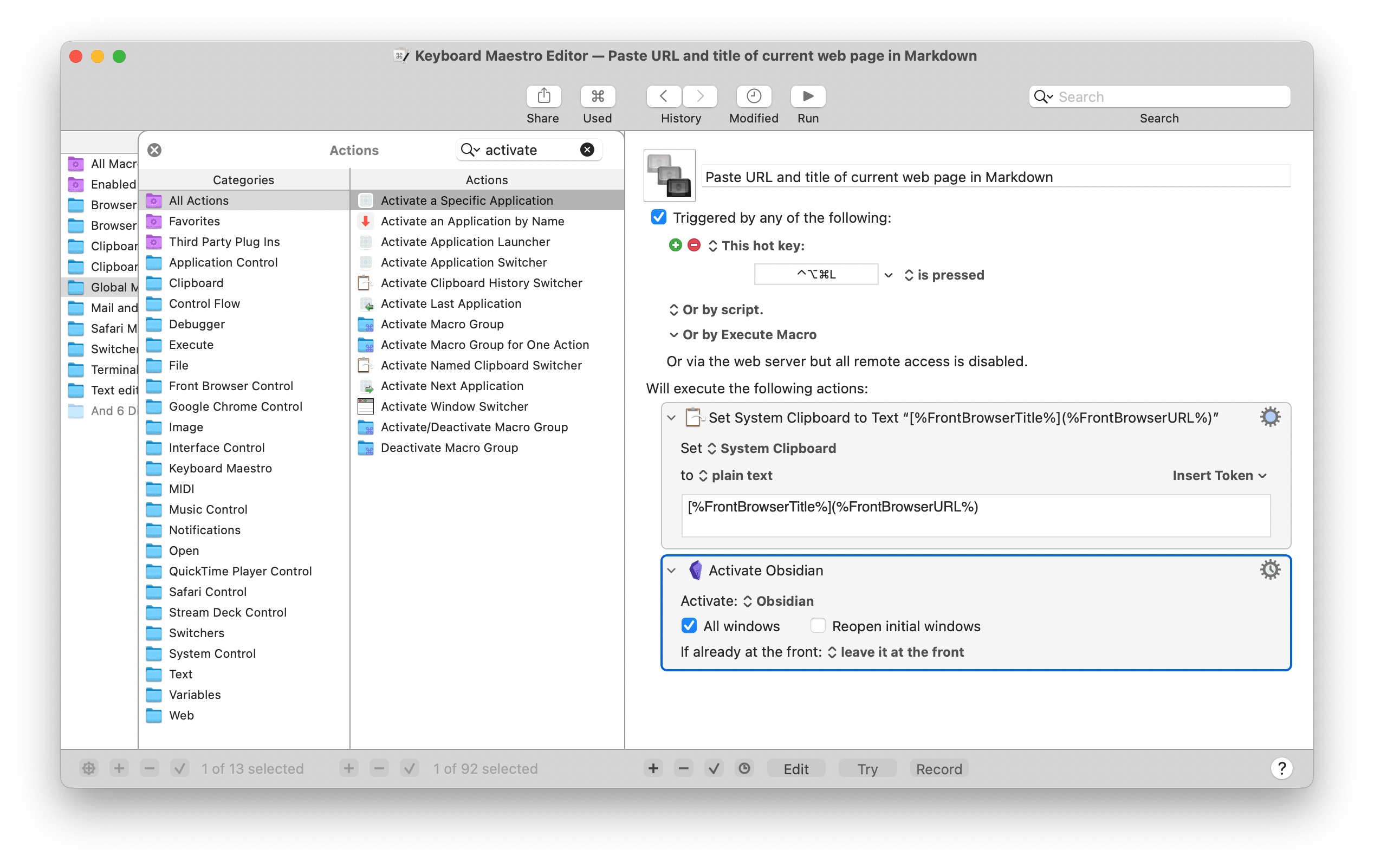The width and height of the screenshot is (1374, 868).
Task: Open the Used macros toolbar icon
Action: pos(598,96)
